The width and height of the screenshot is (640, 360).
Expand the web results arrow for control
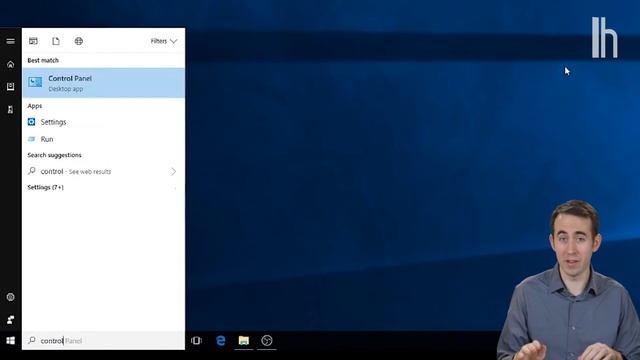click(x=173, y=171)
